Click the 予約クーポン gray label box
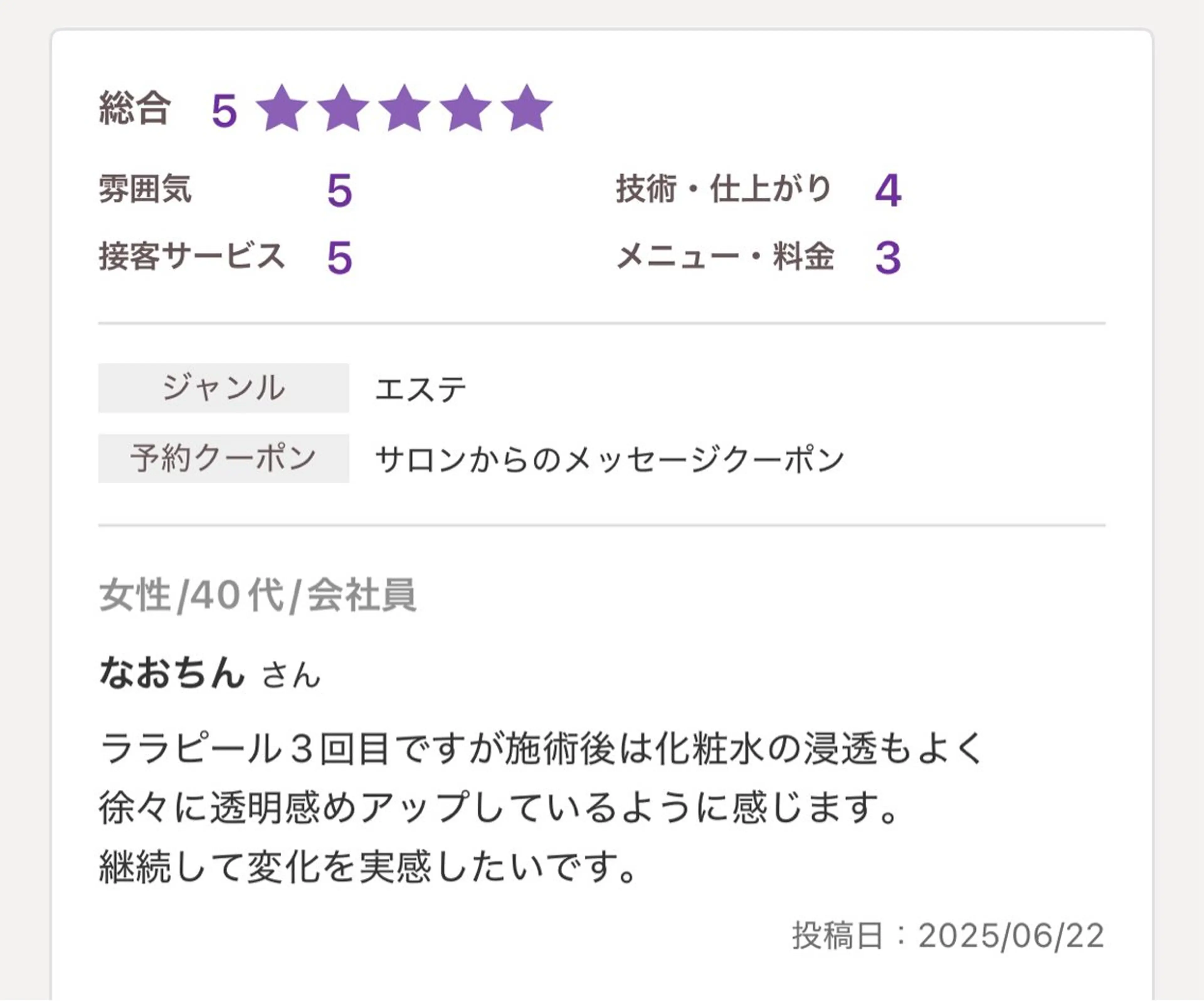 pos(224,459)
